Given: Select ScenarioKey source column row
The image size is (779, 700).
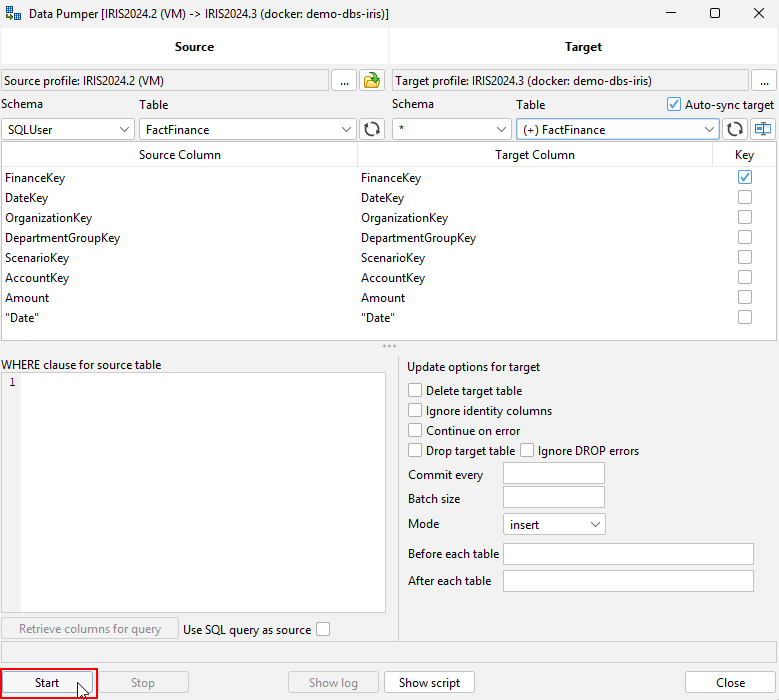Looking at the screenshot, I should coord(179,258).
